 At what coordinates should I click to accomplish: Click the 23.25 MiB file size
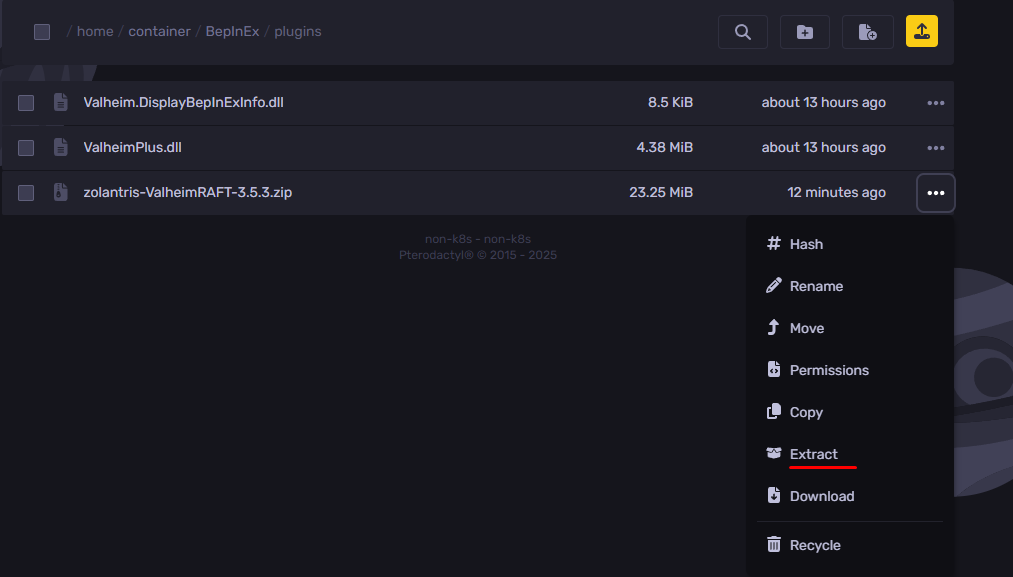[x=661, y=192]
